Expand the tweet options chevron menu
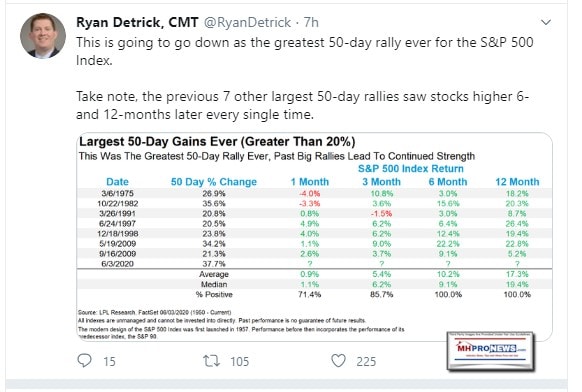 point(546,23)
